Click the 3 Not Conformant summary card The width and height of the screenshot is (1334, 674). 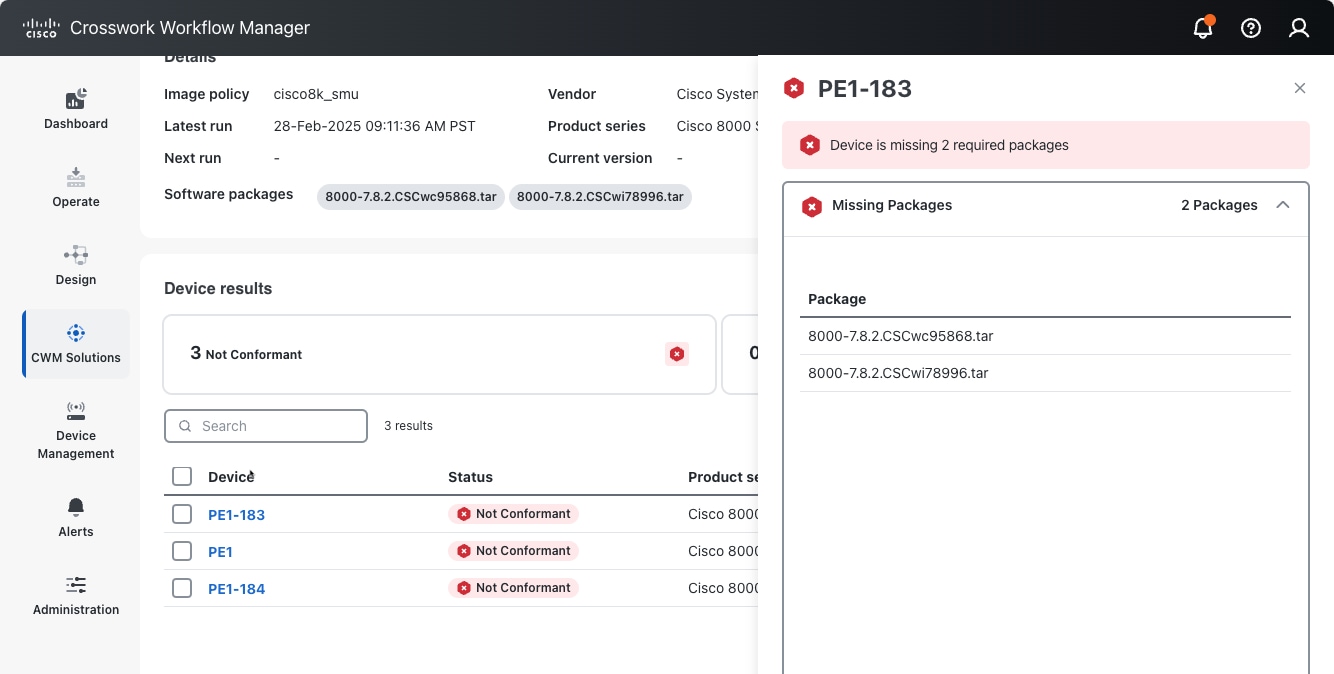pos(440,354)
